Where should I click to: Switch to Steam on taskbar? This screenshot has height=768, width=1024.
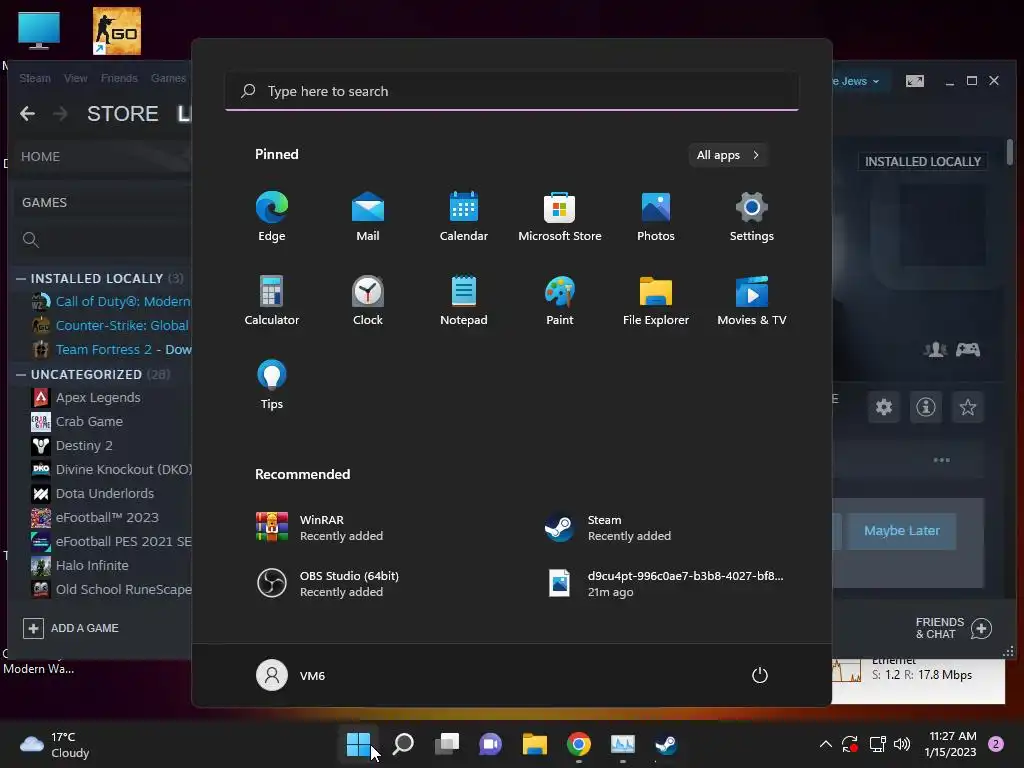(666, 744)
